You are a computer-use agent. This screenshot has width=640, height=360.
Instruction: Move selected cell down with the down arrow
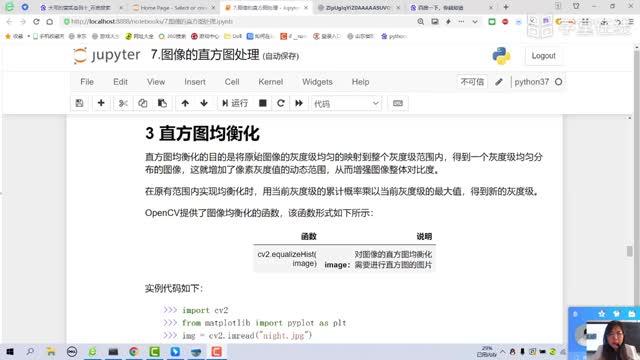[x=204, y=103]
